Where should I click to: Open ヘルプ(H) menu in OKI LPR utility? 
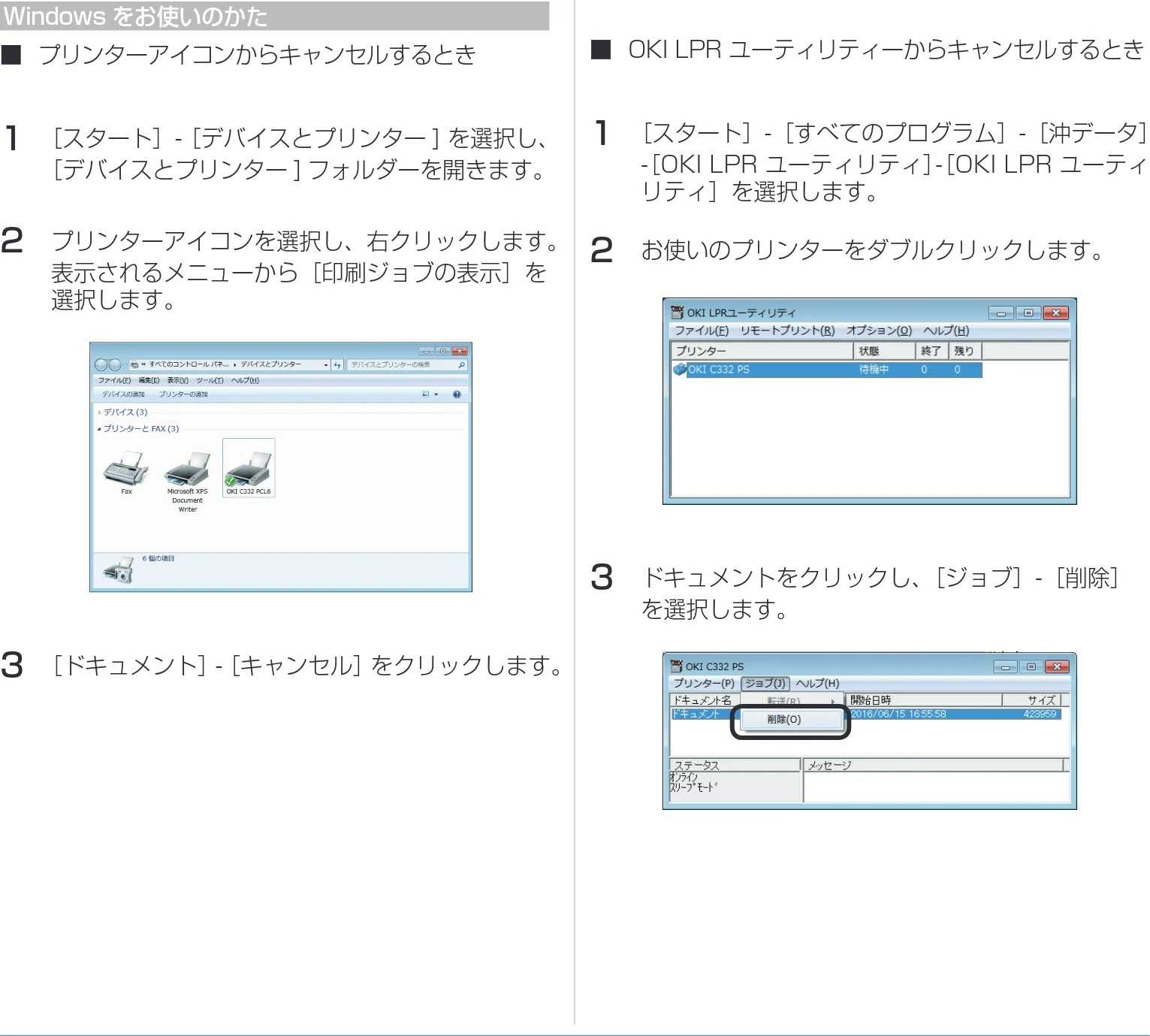coord(946,331)
